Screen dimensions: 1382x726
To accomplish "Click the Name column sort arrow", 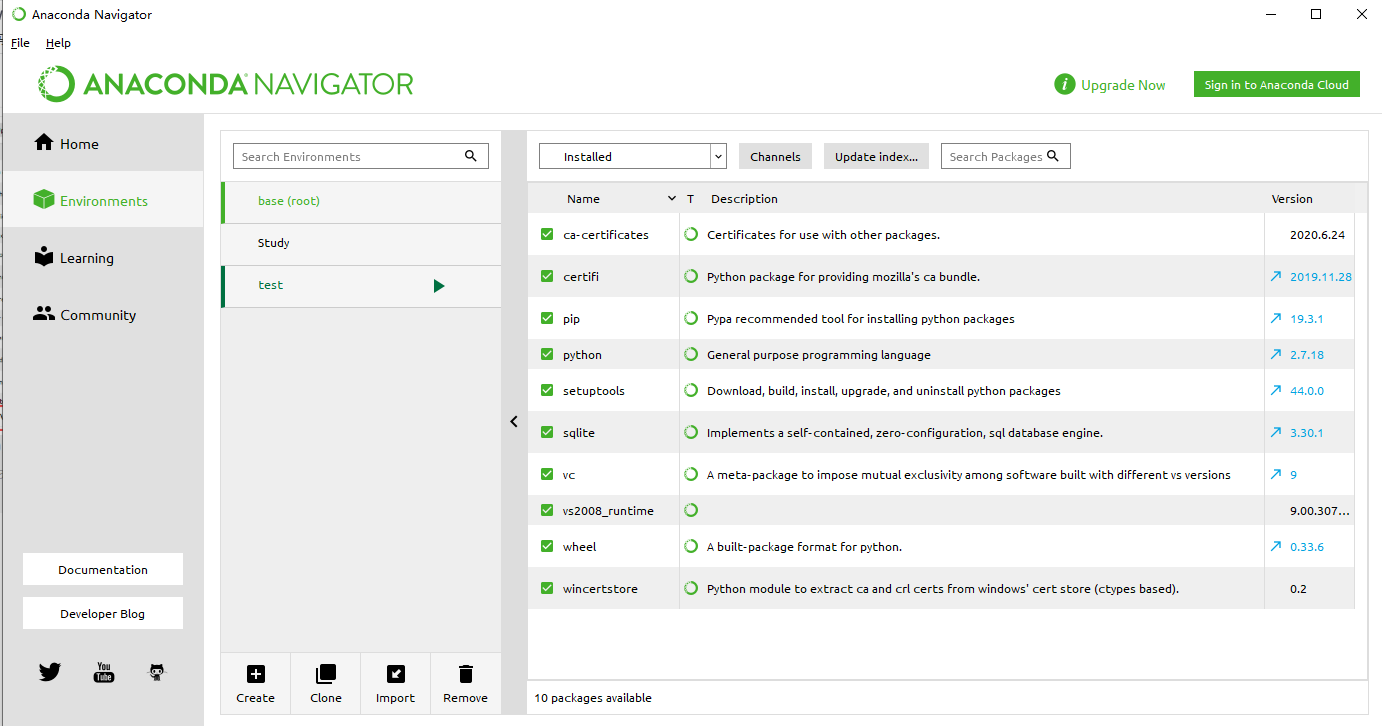I will (672, 199).
